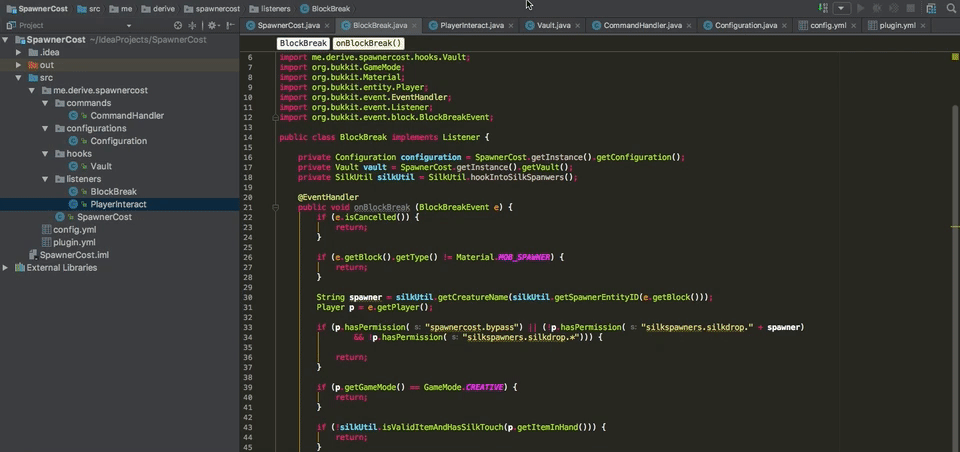
Task: Click the Stop square icon
Action: pyautogui.click(x=911, y=9)
